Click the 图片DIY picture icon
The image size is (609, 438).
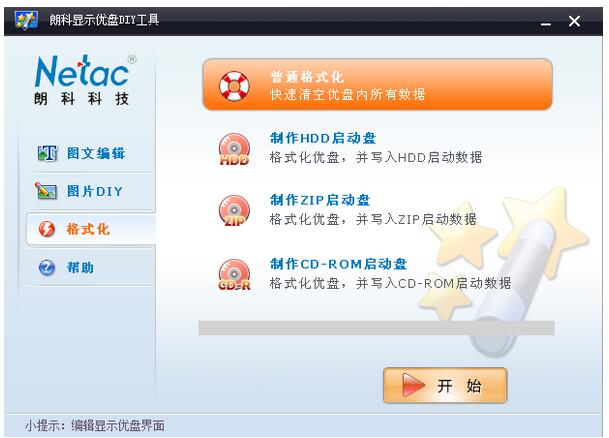click(x=46, y=191)
